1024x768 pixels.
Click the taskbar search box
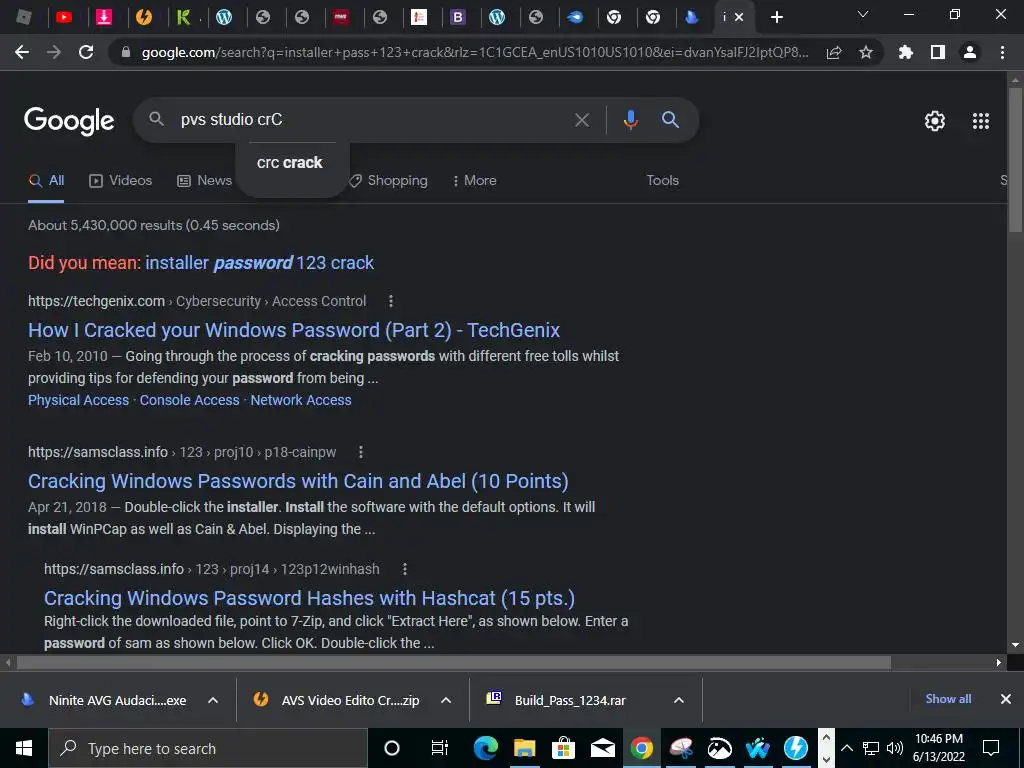point(208,748)
